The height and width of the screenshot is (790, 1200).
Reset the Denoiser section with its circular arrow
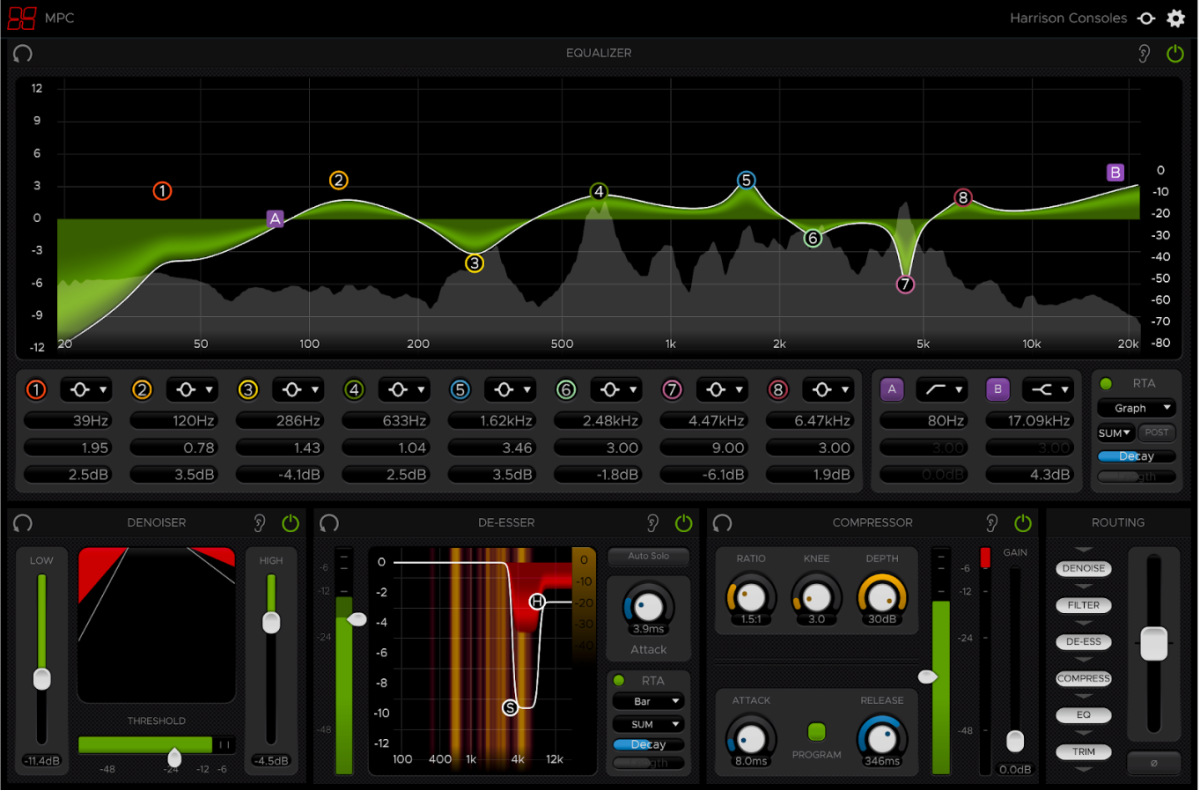(x=22, y=522)
